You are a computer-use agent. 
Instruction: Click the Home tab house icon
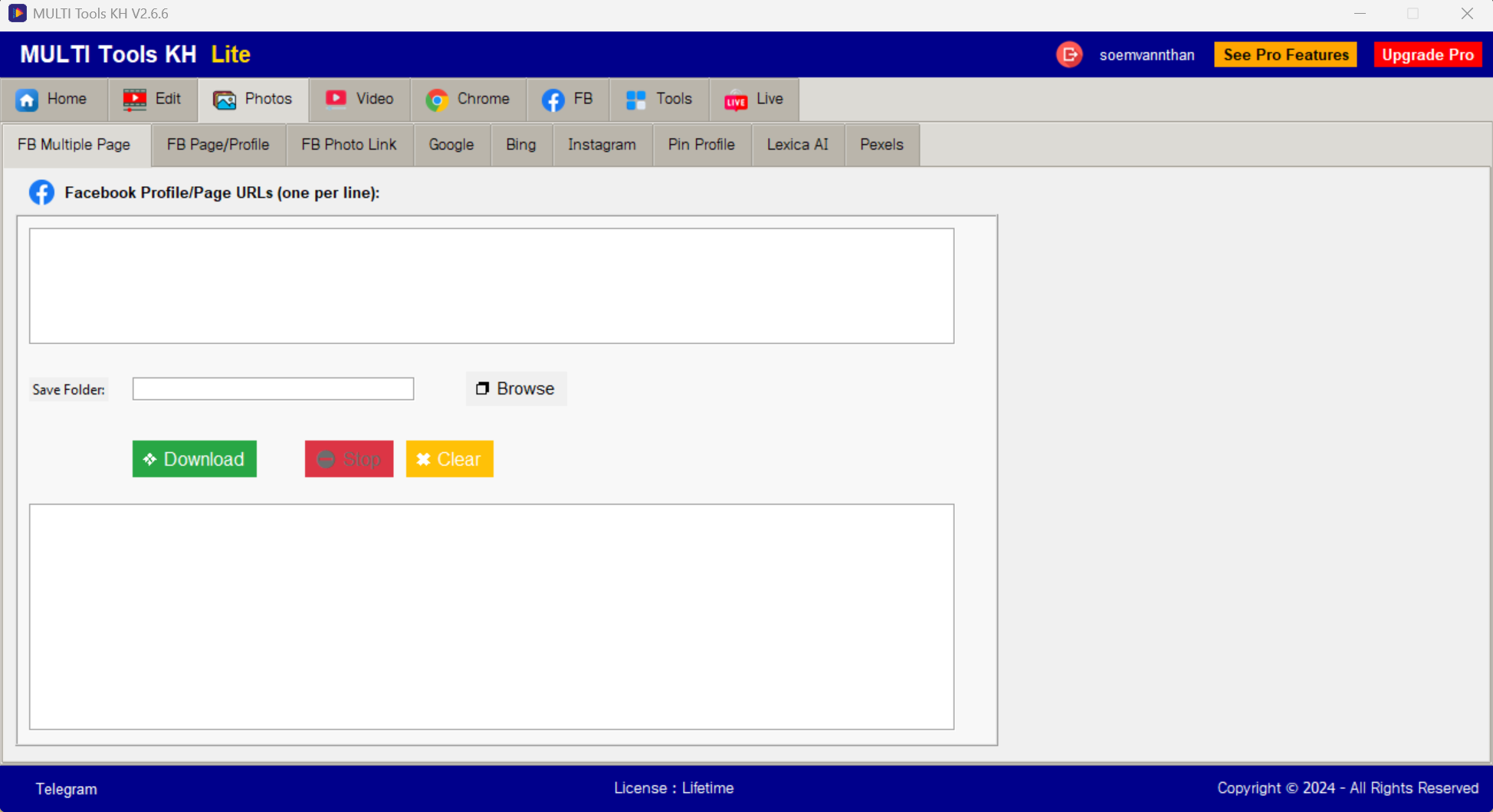(x=28, y=100)
